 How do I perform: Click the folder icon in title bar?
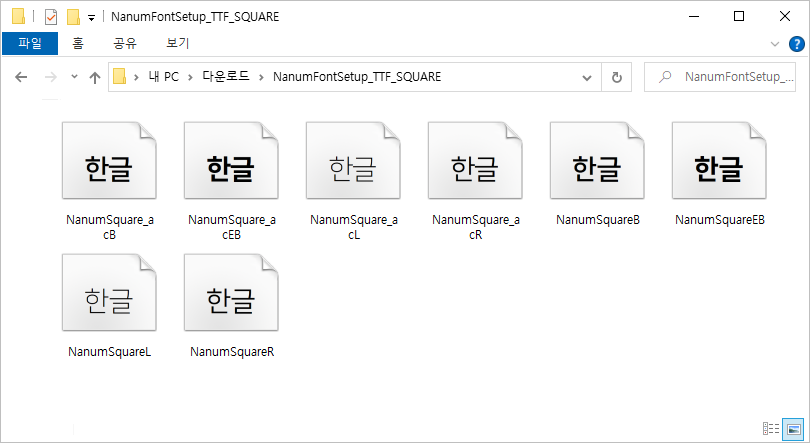(x=19, y=17)
